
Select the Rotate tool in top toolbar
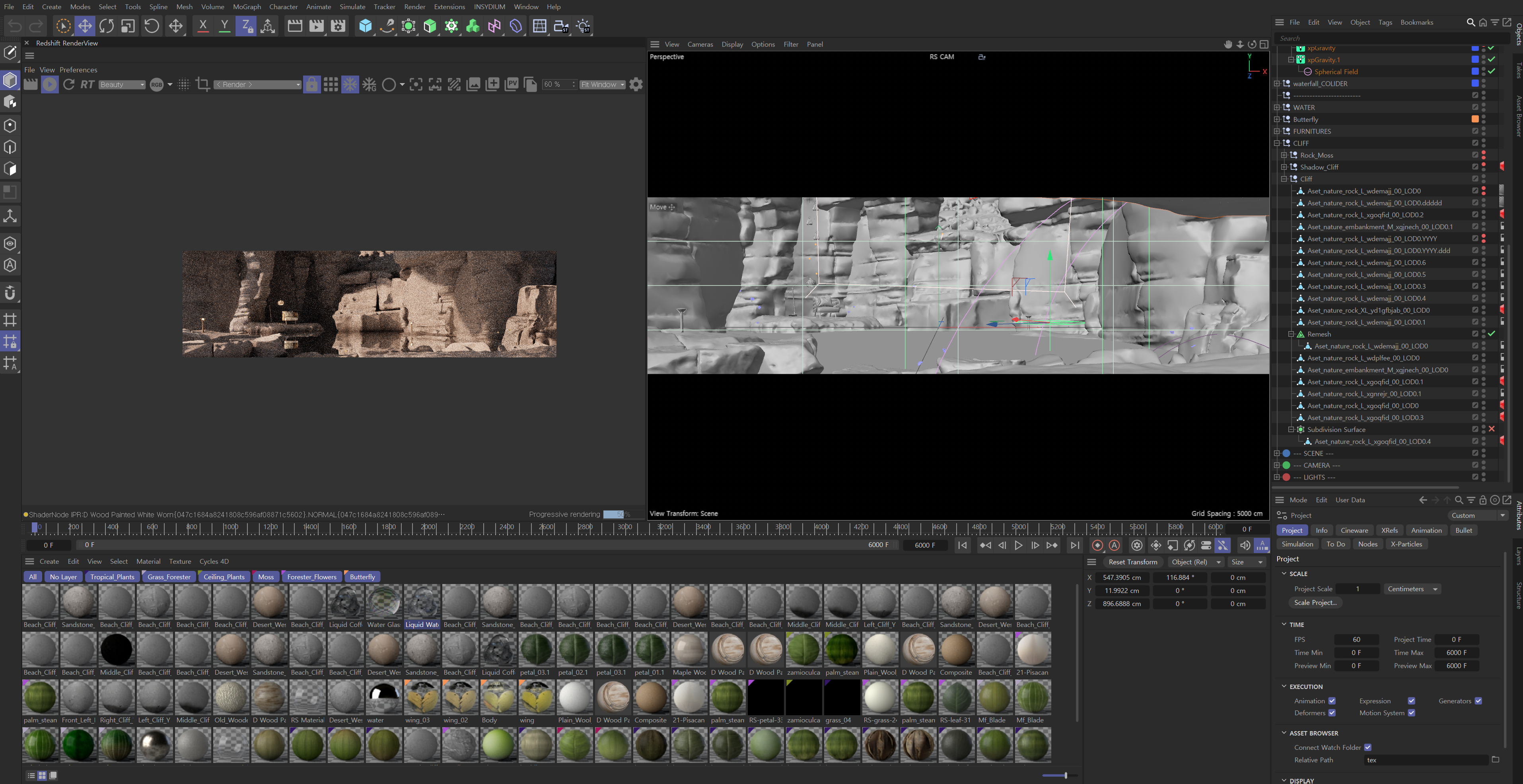click(x=107, y=26)
